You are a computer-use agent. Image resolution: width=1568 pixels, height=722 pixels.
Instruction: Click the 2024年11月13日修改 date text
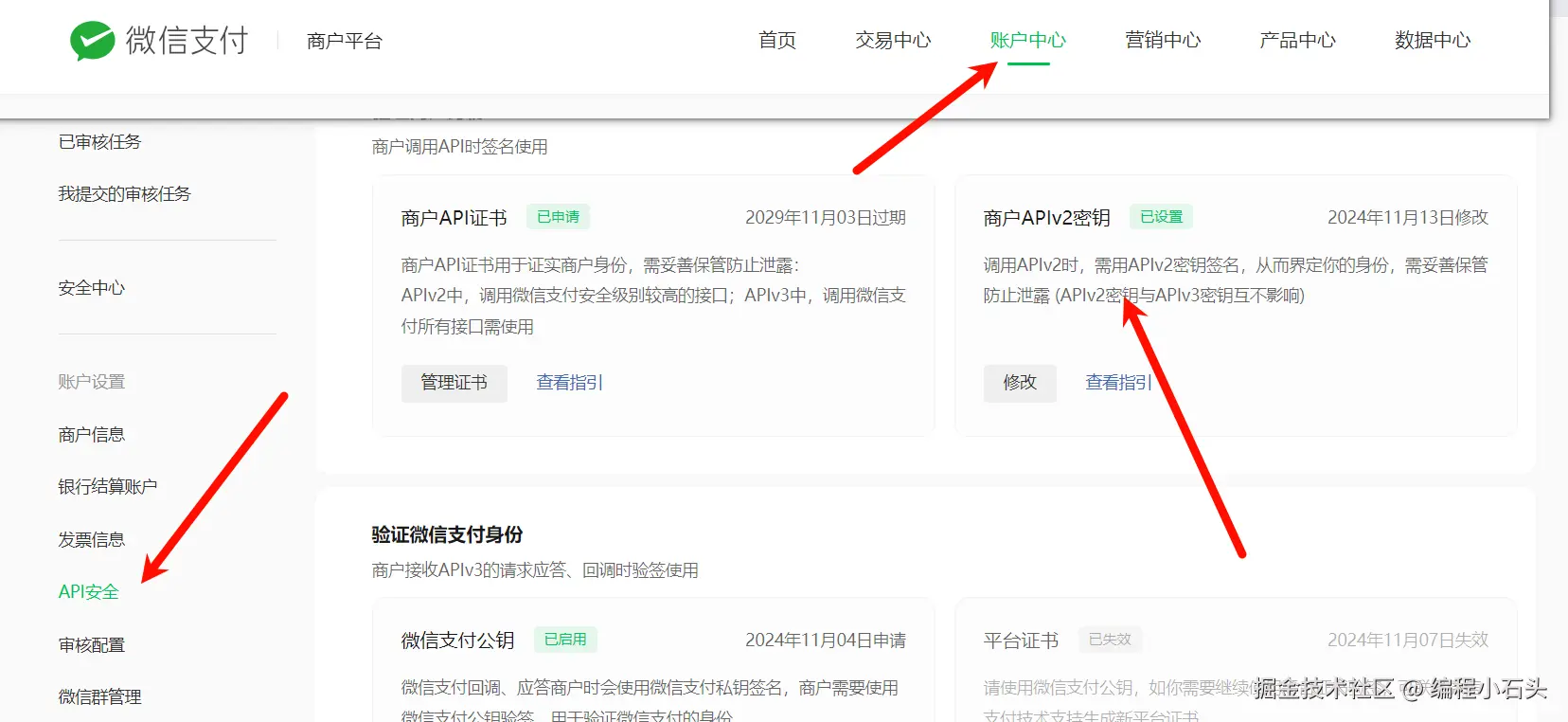click(1408, 218)
